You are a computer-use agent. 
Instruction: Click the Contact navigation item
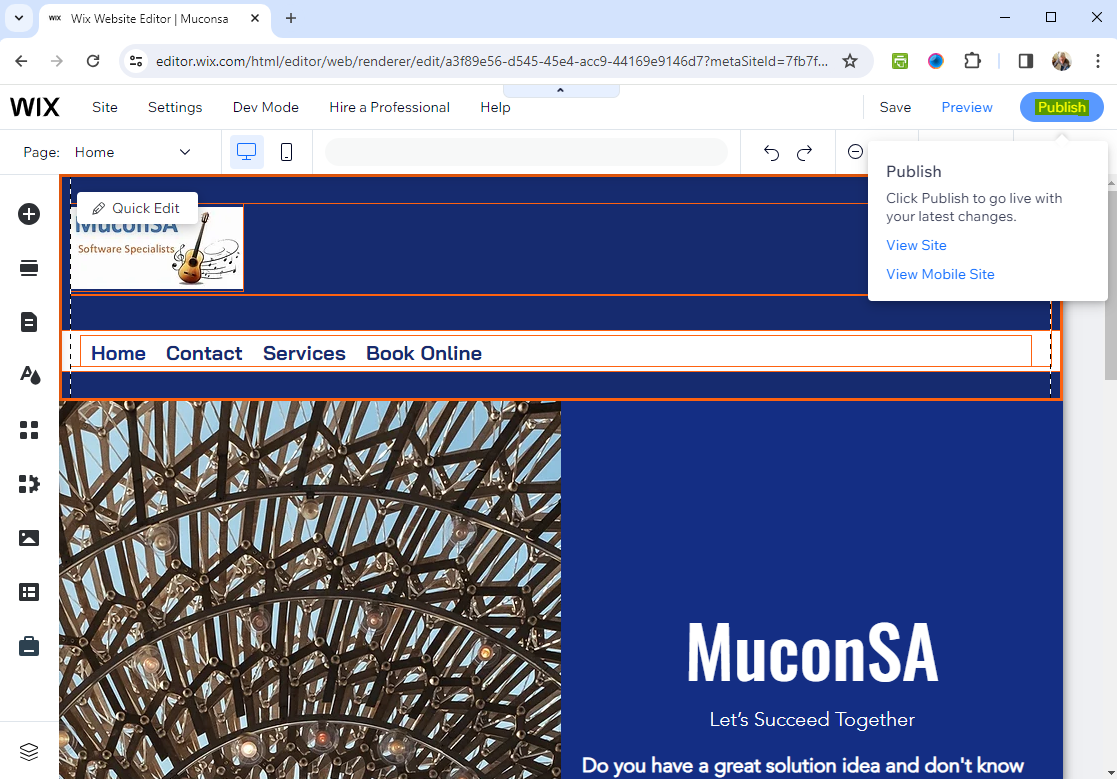click(204, 353)
